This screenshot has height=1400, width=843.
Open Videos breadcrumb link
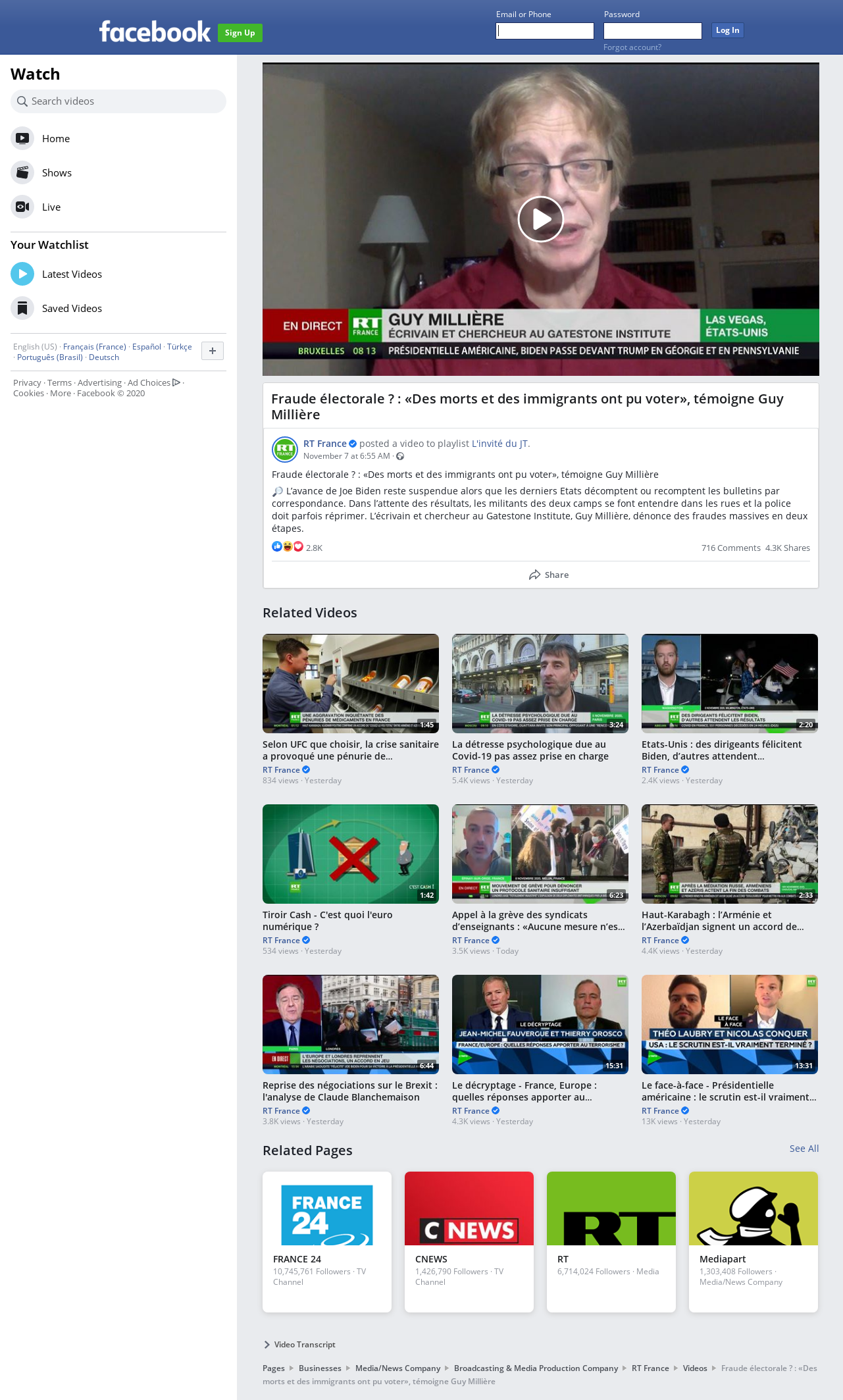[x=695, y=1368]
